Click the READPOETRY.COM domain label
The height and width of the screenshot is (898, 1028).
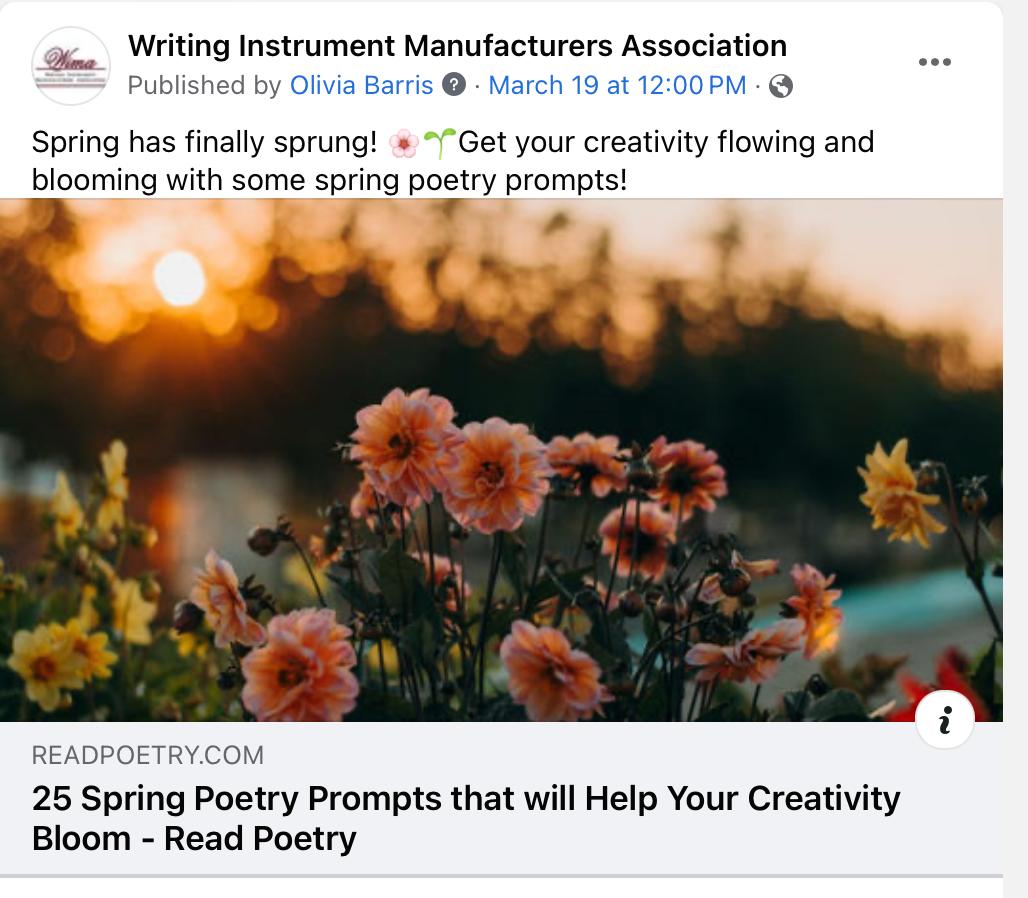148,755
